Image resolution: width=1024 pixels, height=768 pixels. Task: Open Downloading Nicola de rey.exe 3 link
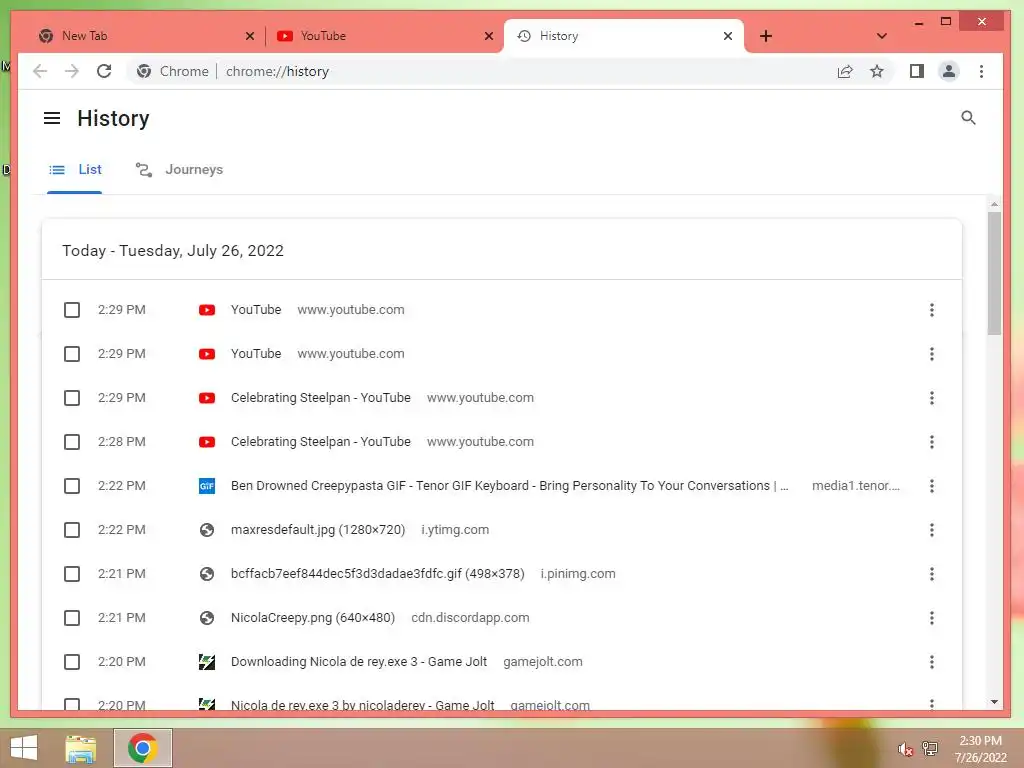(359, 662)
